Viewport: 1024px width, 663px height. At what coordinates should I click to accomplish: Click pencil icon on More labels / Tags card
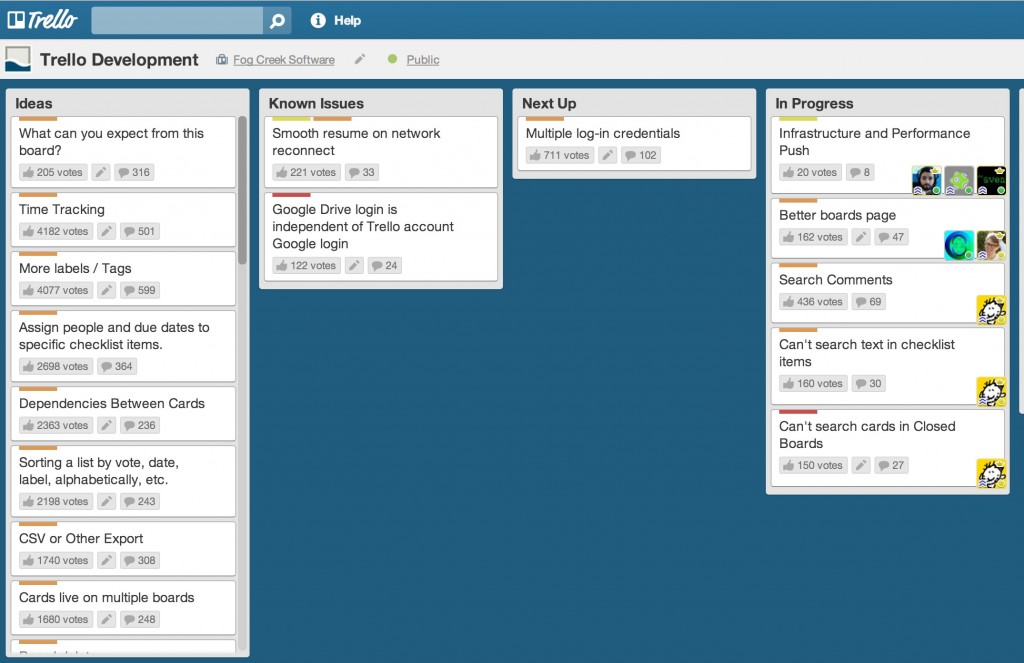coord(106,290)
